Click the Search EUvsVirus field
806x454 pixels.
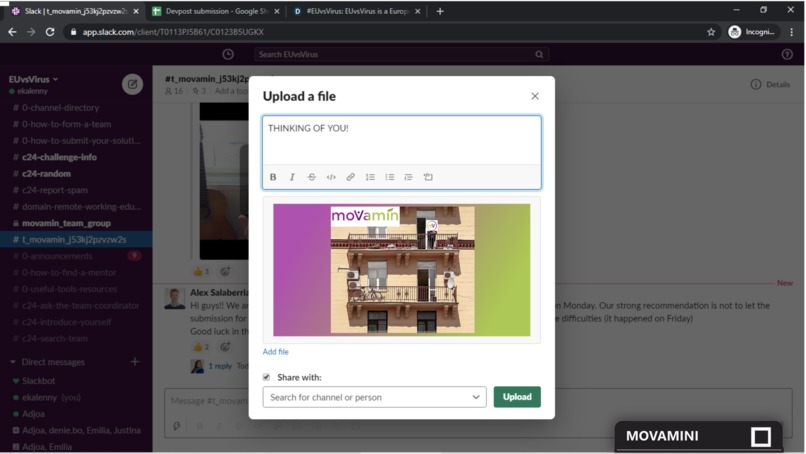401,54
